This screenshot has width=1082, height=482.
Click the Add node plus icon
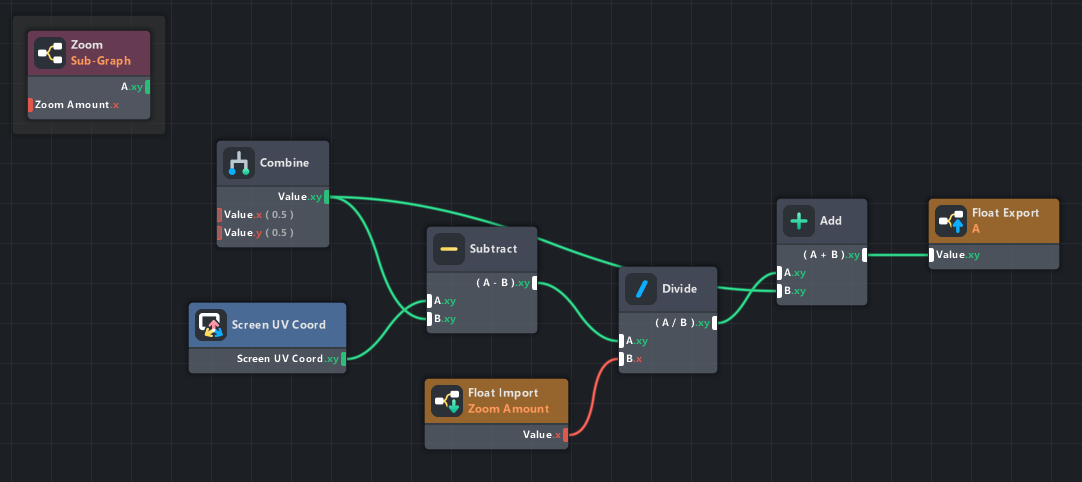point(798,222)
